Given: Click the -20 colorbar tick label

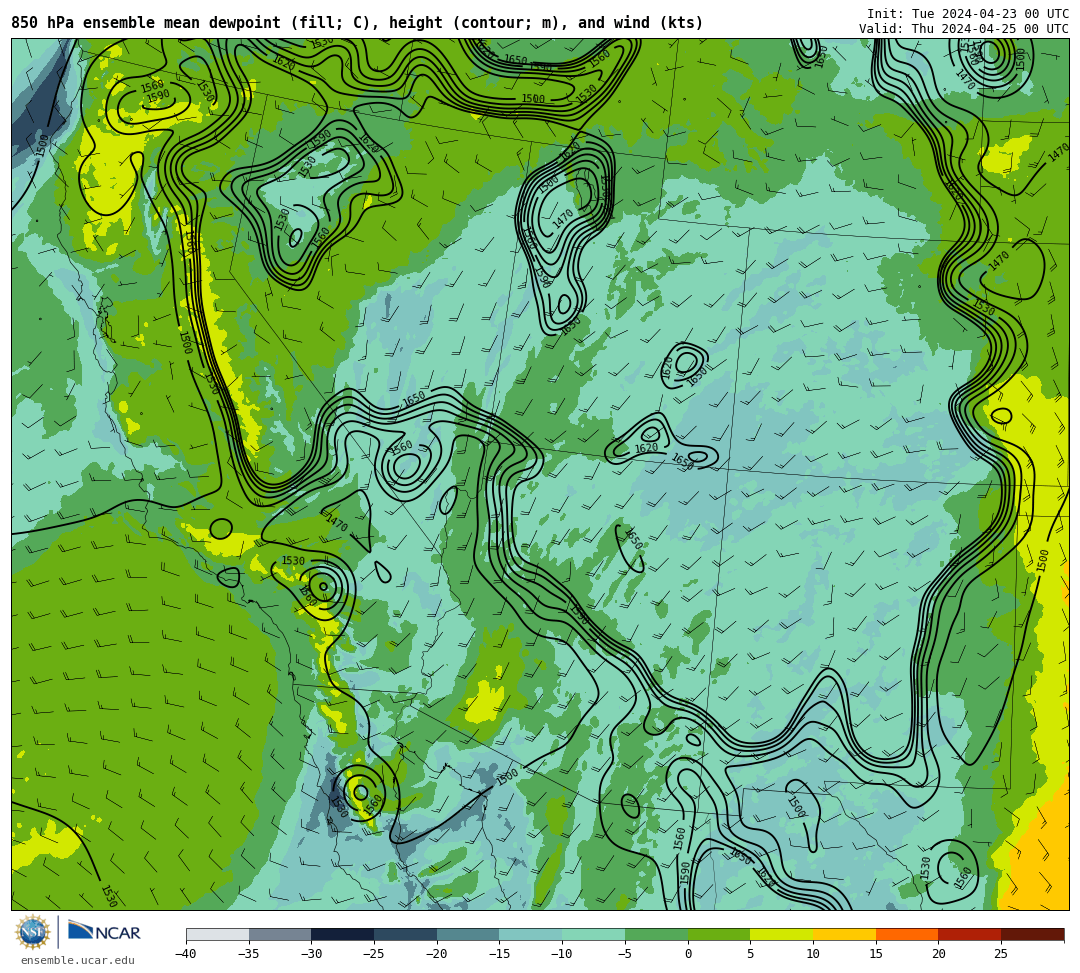Looking at the screenshot, I should pos(437,954).
